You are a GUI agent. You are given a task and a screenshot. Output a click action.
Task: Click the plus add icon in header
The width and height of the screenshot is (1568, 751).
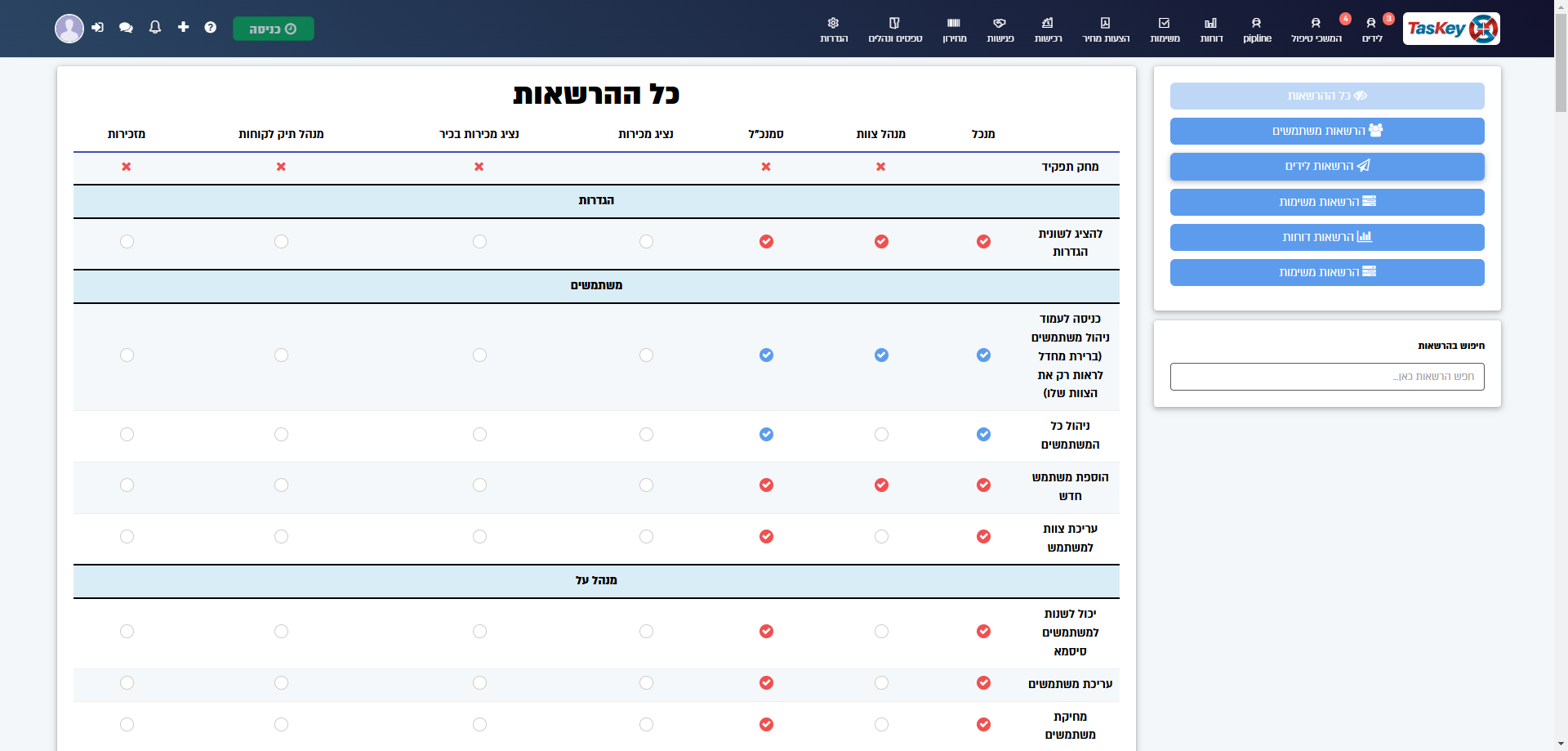coord(183,28)
